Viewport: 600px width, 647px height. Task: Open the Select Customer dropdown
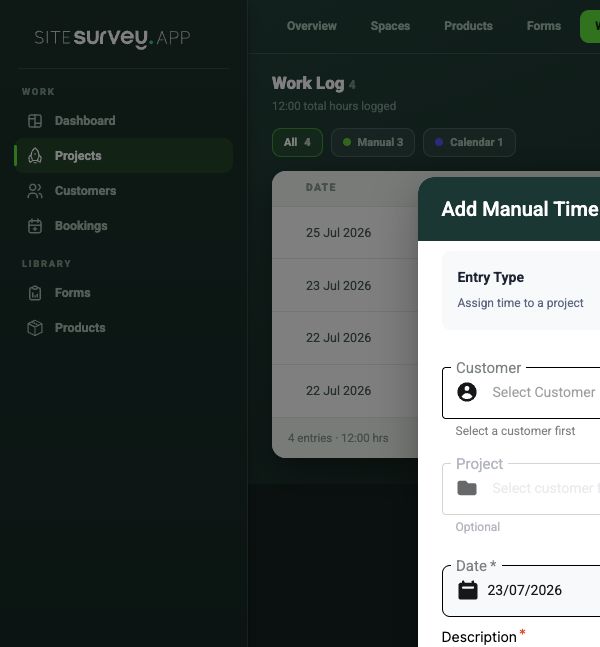coord(521,392)
